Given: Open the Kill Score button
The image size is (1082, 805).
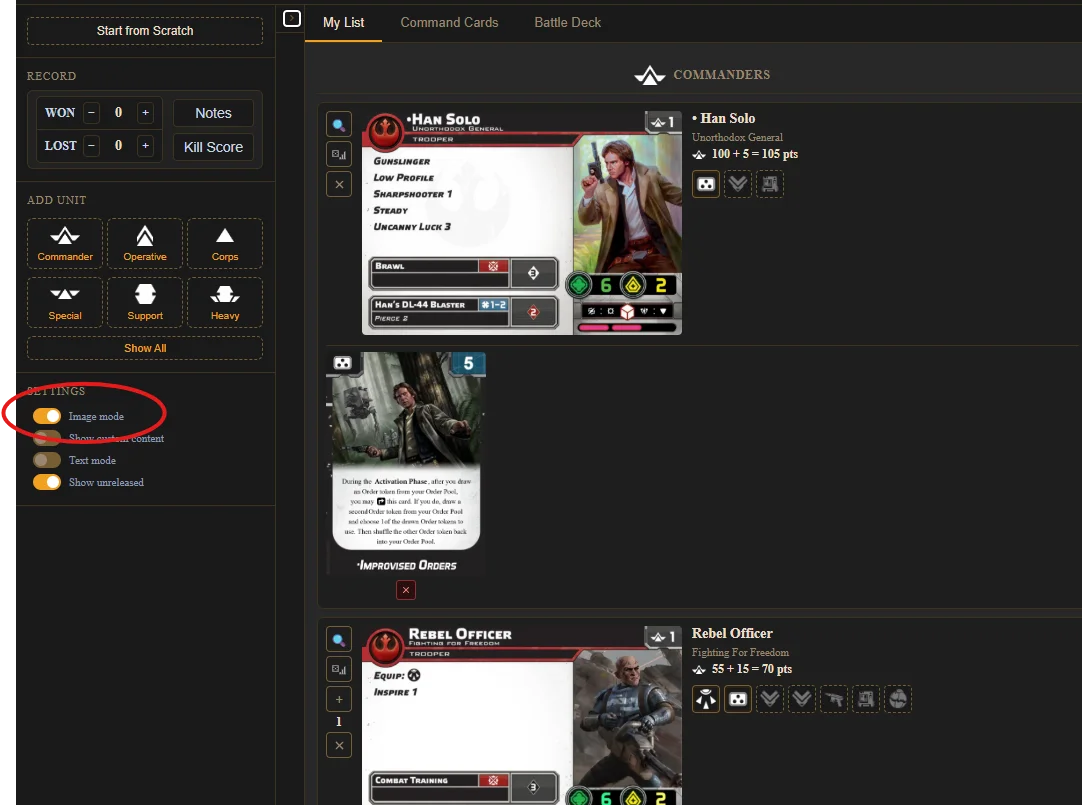Looking at the screenshot, I should [213, 146].
